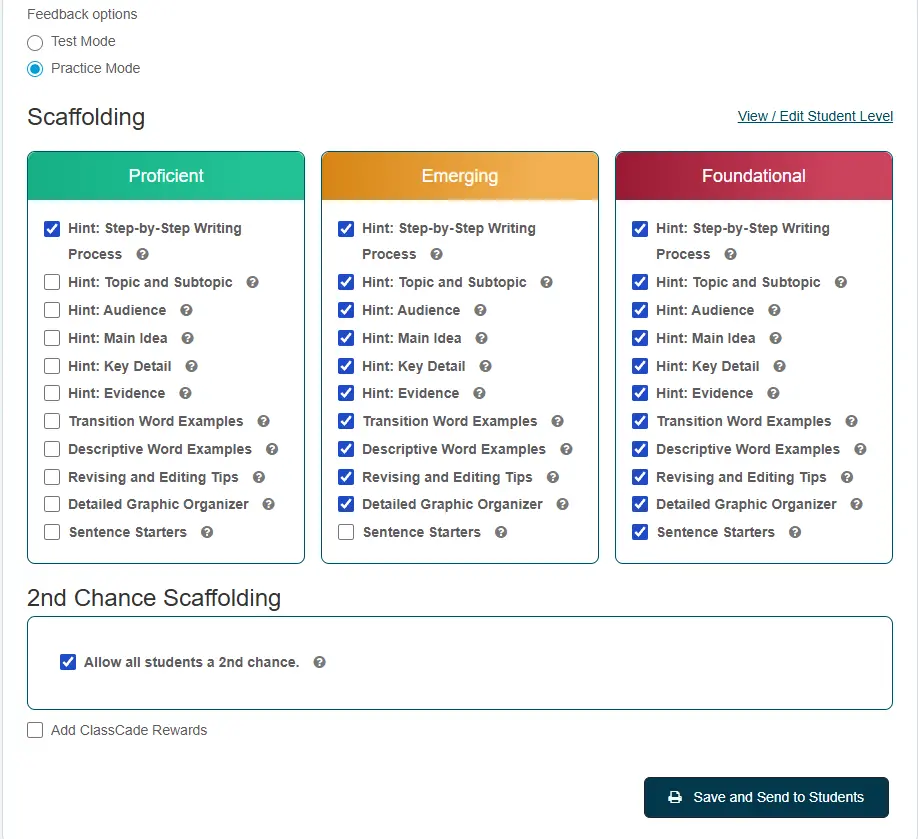Enable Proficient Sentence Starters checkbox

52,532
